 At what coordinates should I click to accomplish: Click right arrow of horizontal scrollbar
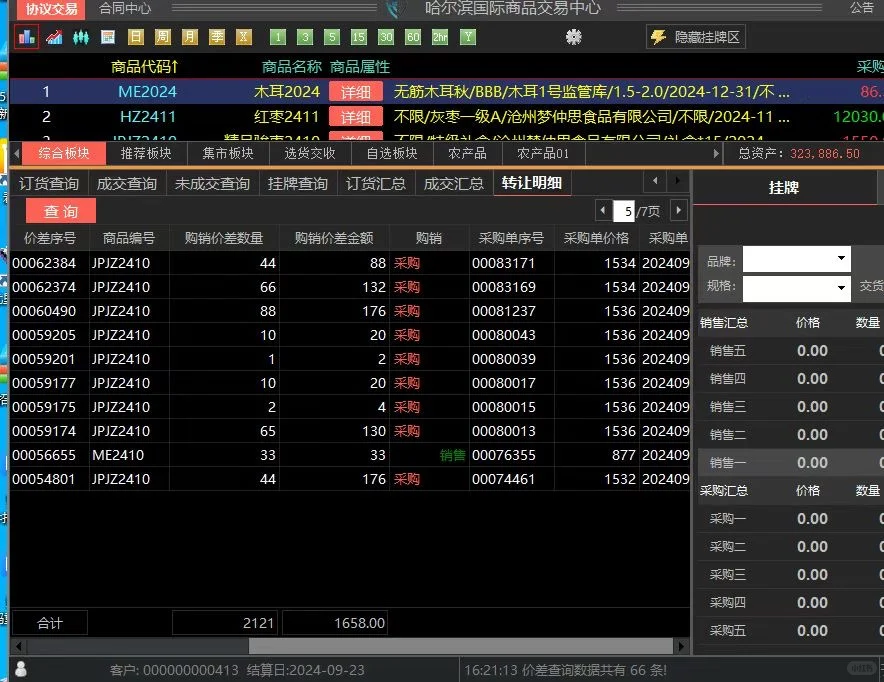pyautogui.click(x=682, y=646)
